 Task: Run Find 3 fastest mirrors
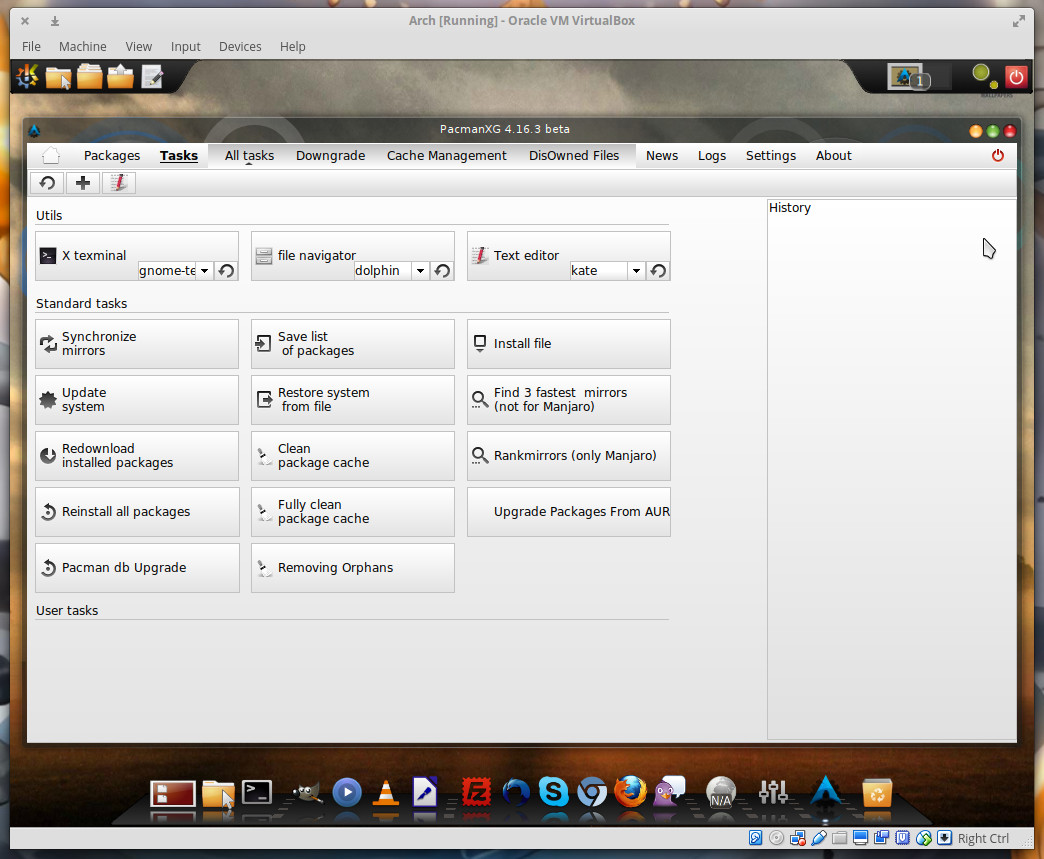[x=569, y=400]
